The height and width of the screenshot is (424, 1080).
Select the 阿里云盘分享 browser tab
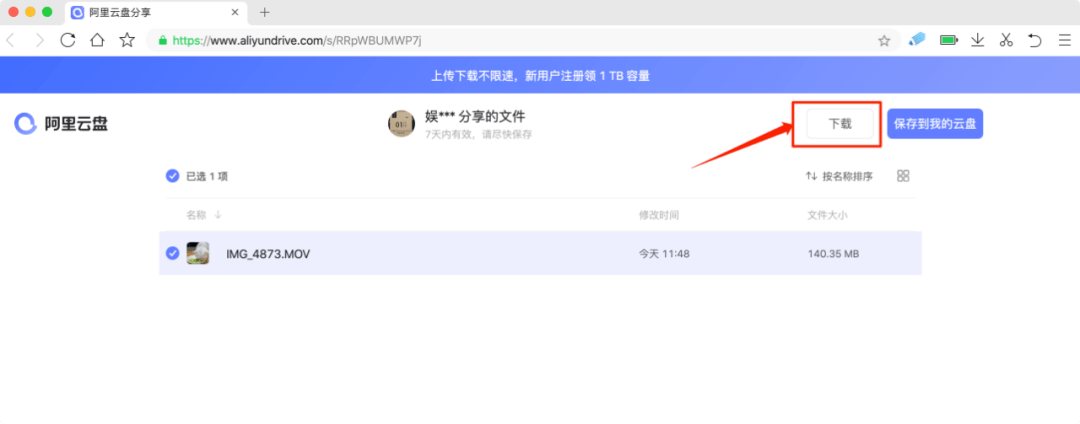coord(156,12)
